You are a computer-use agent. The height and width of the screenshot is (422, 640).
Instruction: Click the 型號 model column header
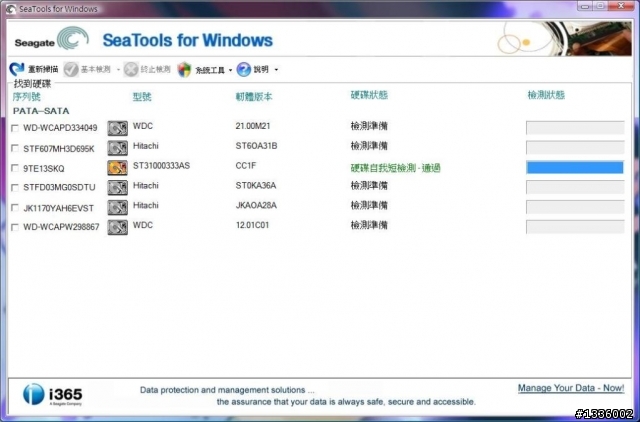(142, 97)
